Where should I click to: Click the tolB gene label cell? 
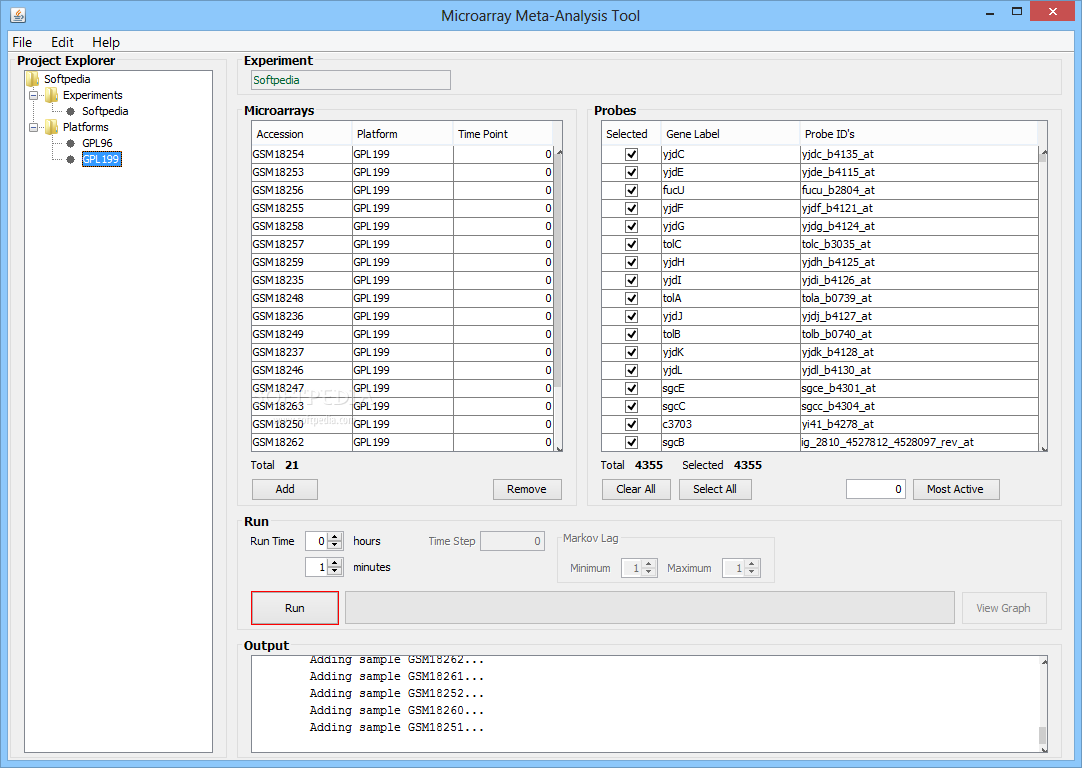730,334
